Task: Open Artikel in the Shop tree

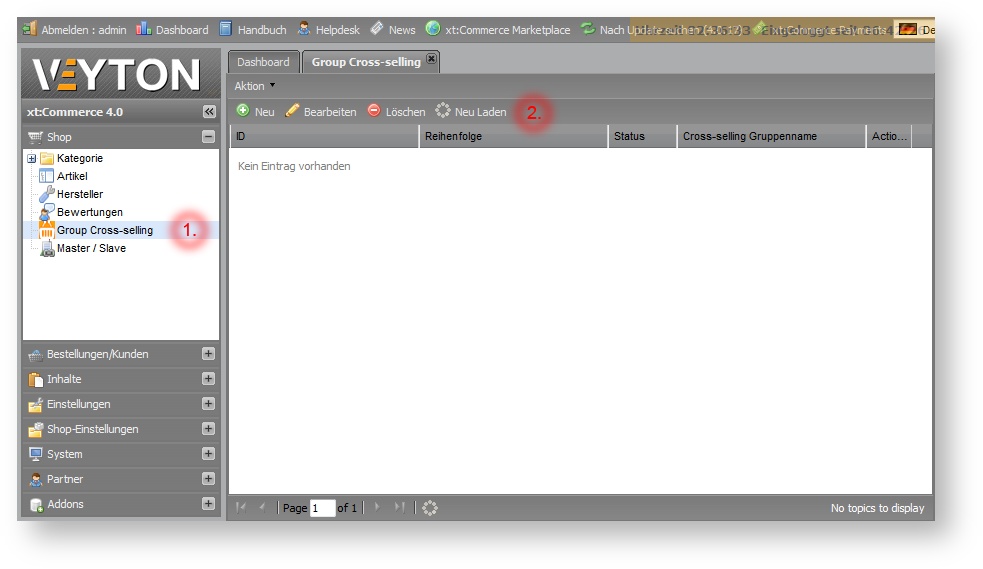Action: tap(72, 176)
